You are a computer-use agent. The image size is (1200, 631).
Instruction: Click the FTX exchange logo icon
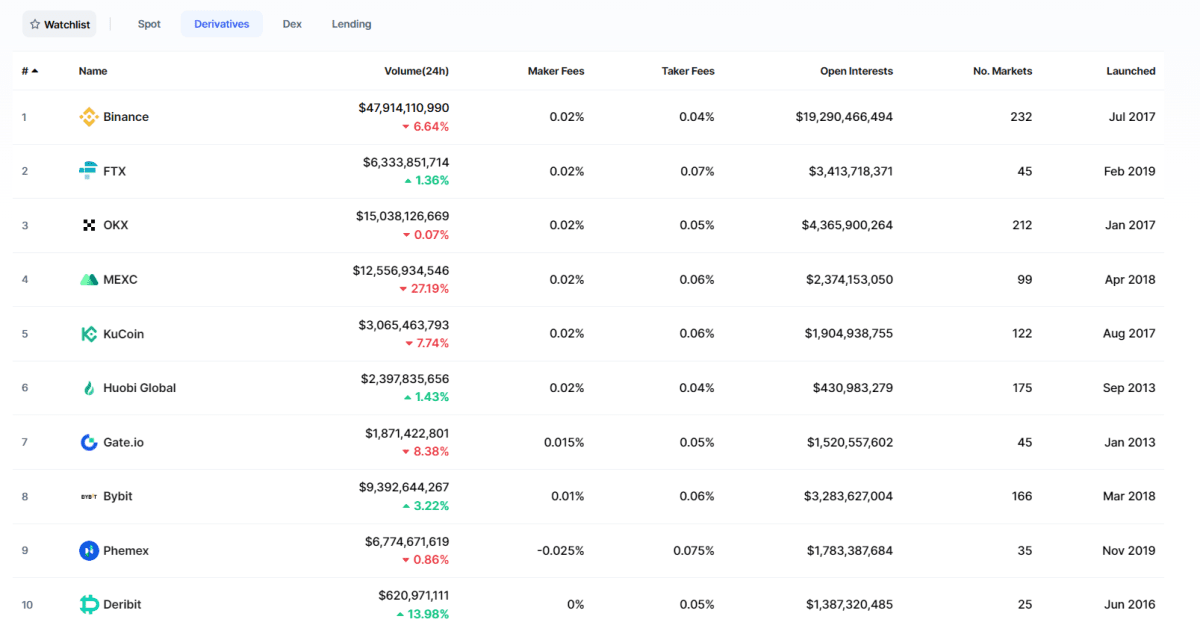(x=88, y=171)
